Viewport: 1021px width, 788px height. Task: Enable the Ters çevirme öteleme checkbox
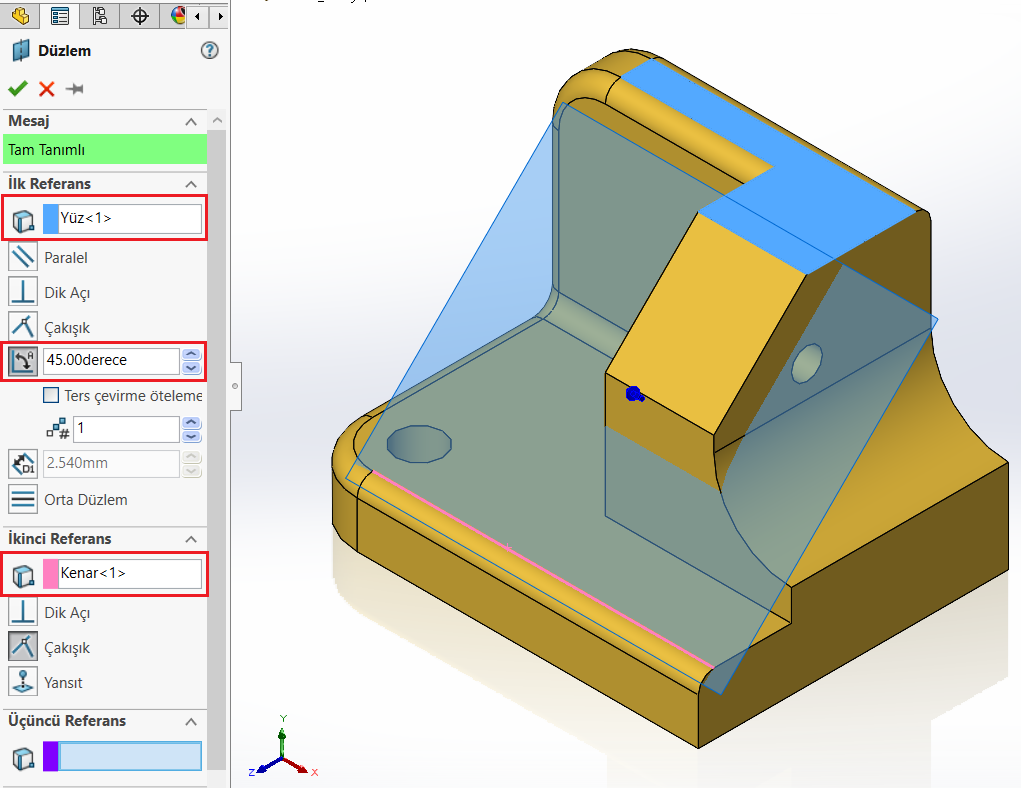(52, 396)
